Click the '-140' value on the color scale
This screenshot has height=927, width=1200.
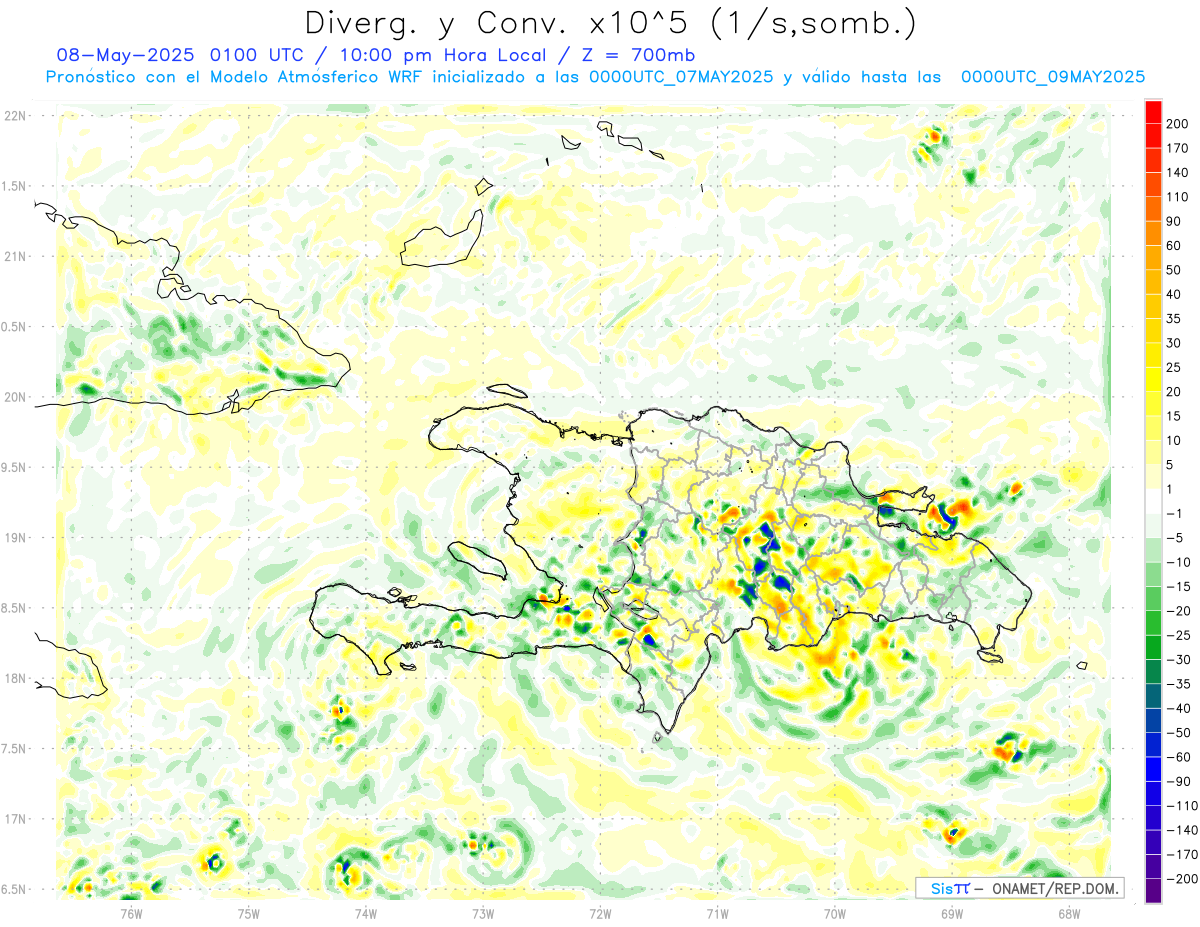click(x=1181, y=831)
